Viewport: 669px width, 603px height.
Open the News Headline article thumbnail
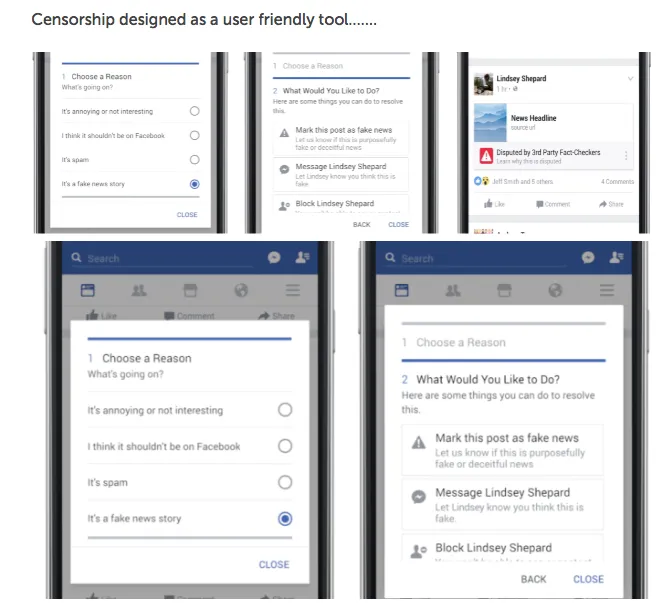490,122
